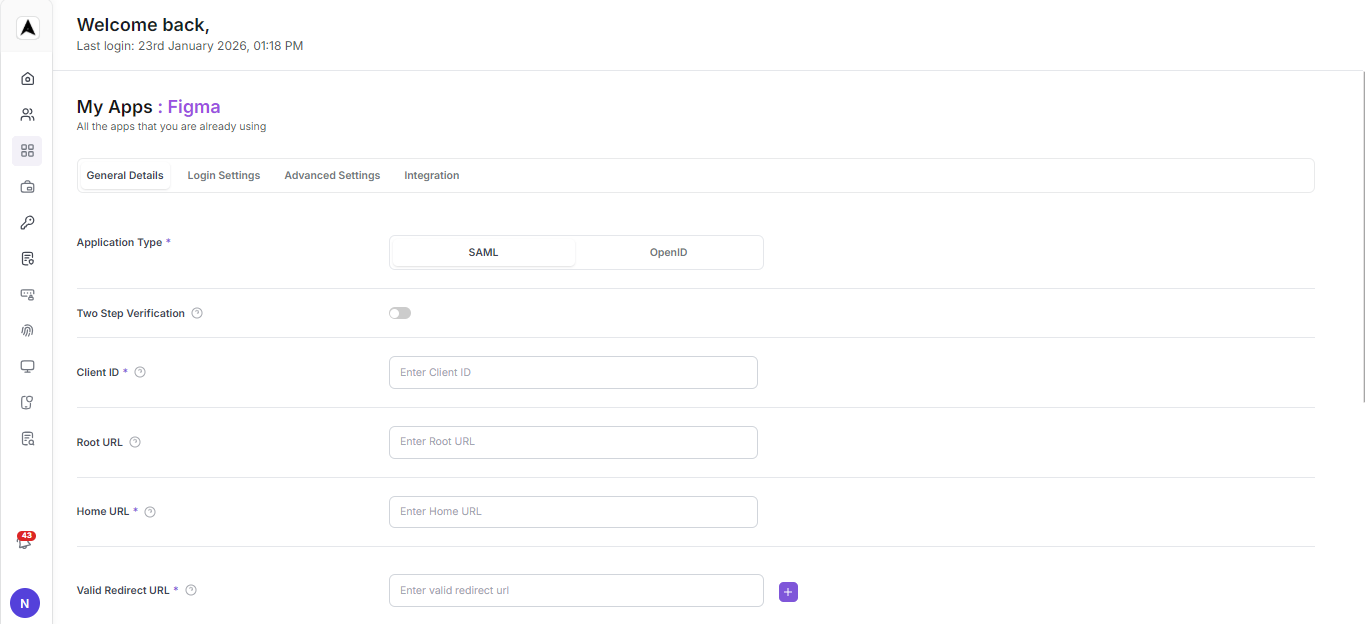Choose OpenID application type
This screenshot has height=624, width=1365.
coord(668,252)
